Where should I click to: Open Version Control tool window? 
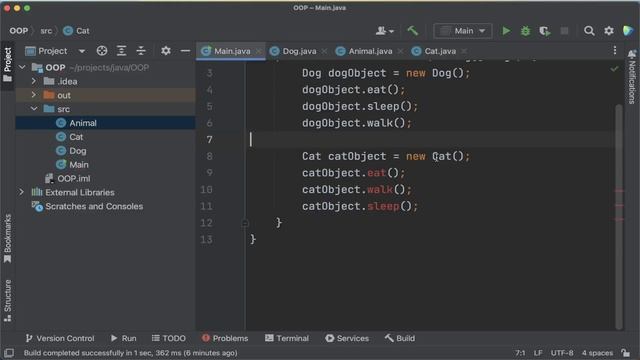pos(60,338)
